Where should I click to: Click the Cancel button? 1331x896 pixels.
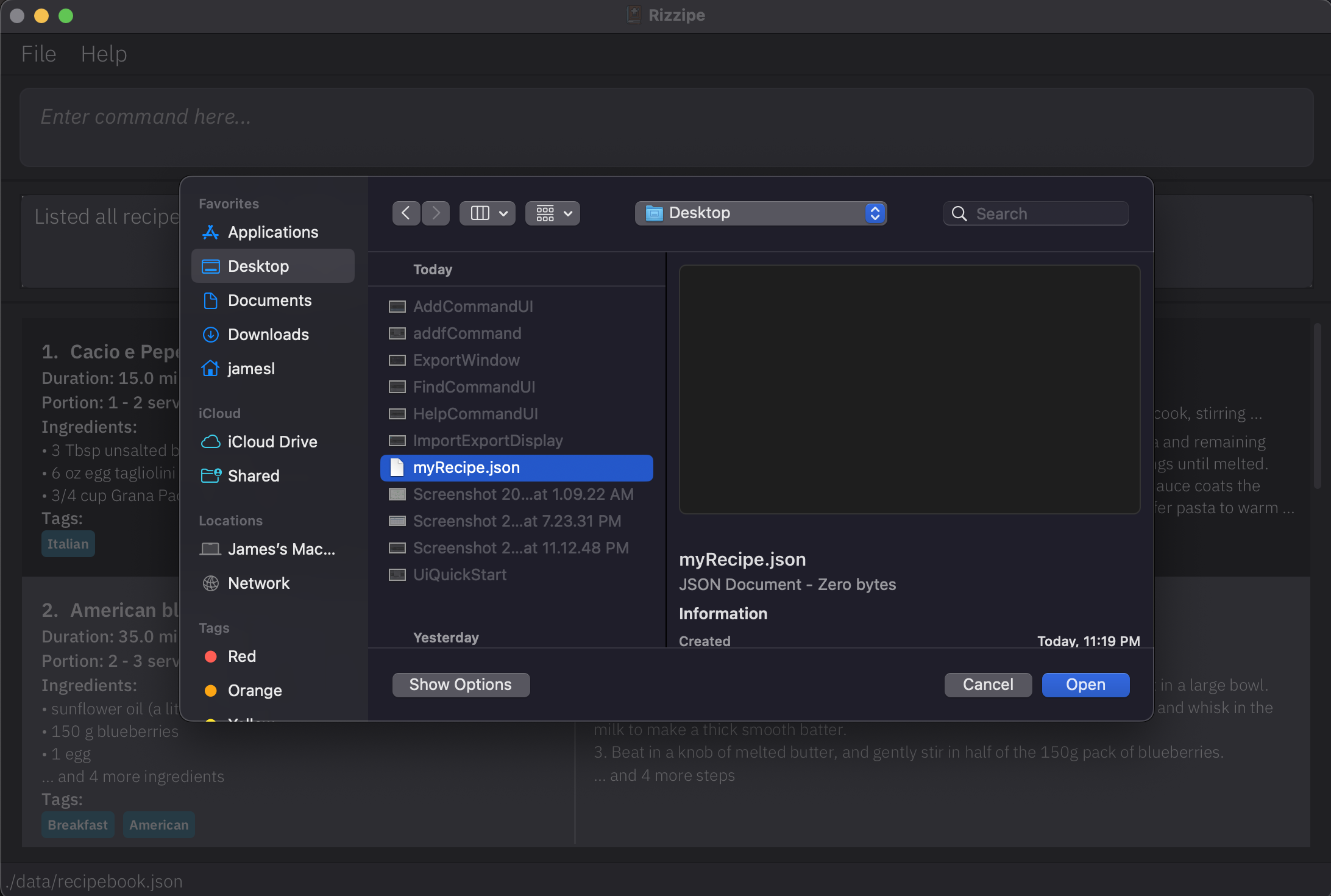click(987, 685)
